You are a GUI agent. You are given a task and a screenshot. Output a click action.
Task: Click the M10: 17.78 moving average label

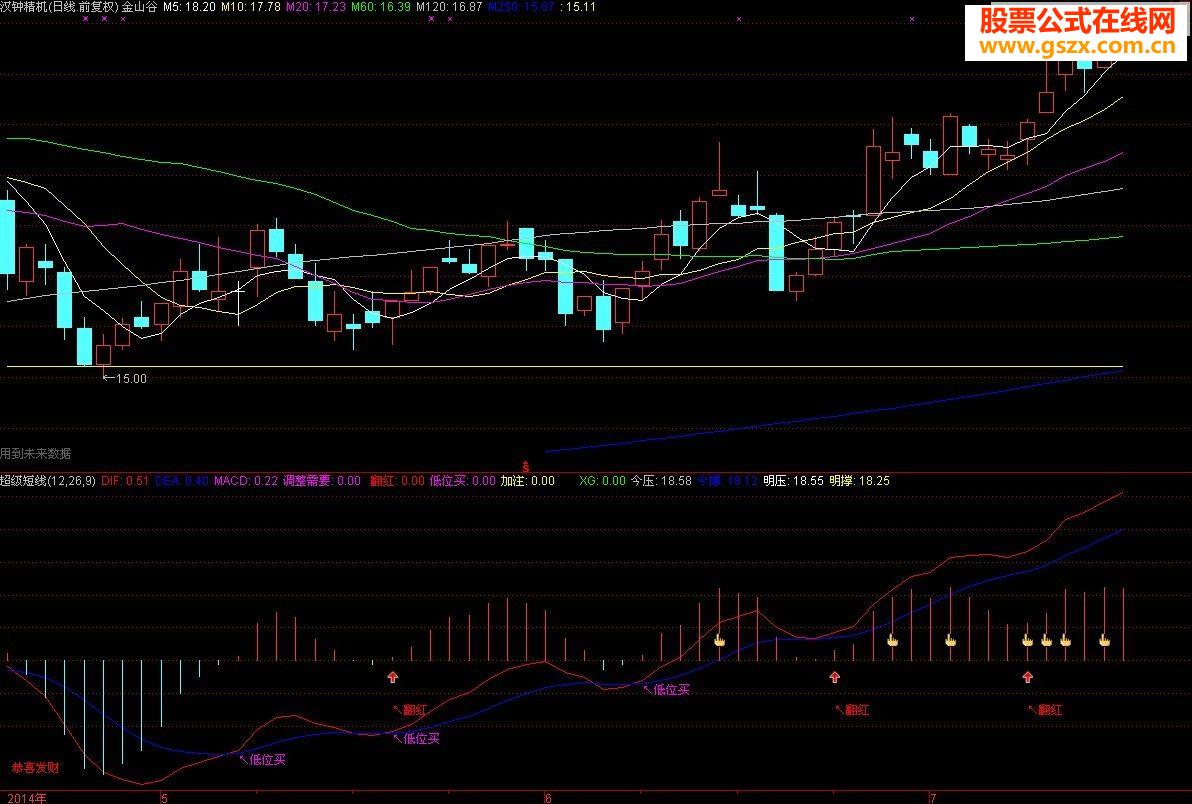point(251,7)
